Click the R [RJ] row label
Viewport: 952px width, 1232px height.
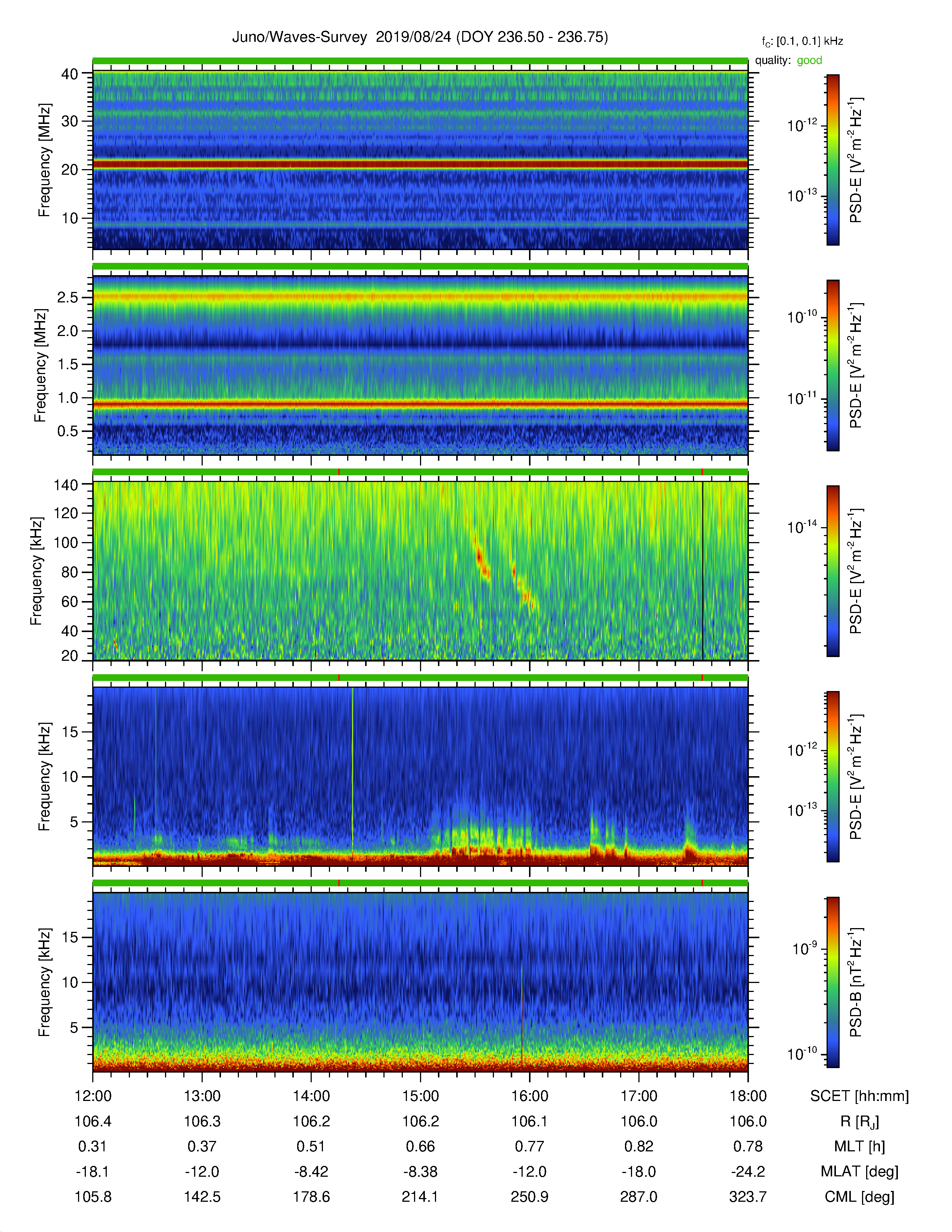coord(859,1121)
